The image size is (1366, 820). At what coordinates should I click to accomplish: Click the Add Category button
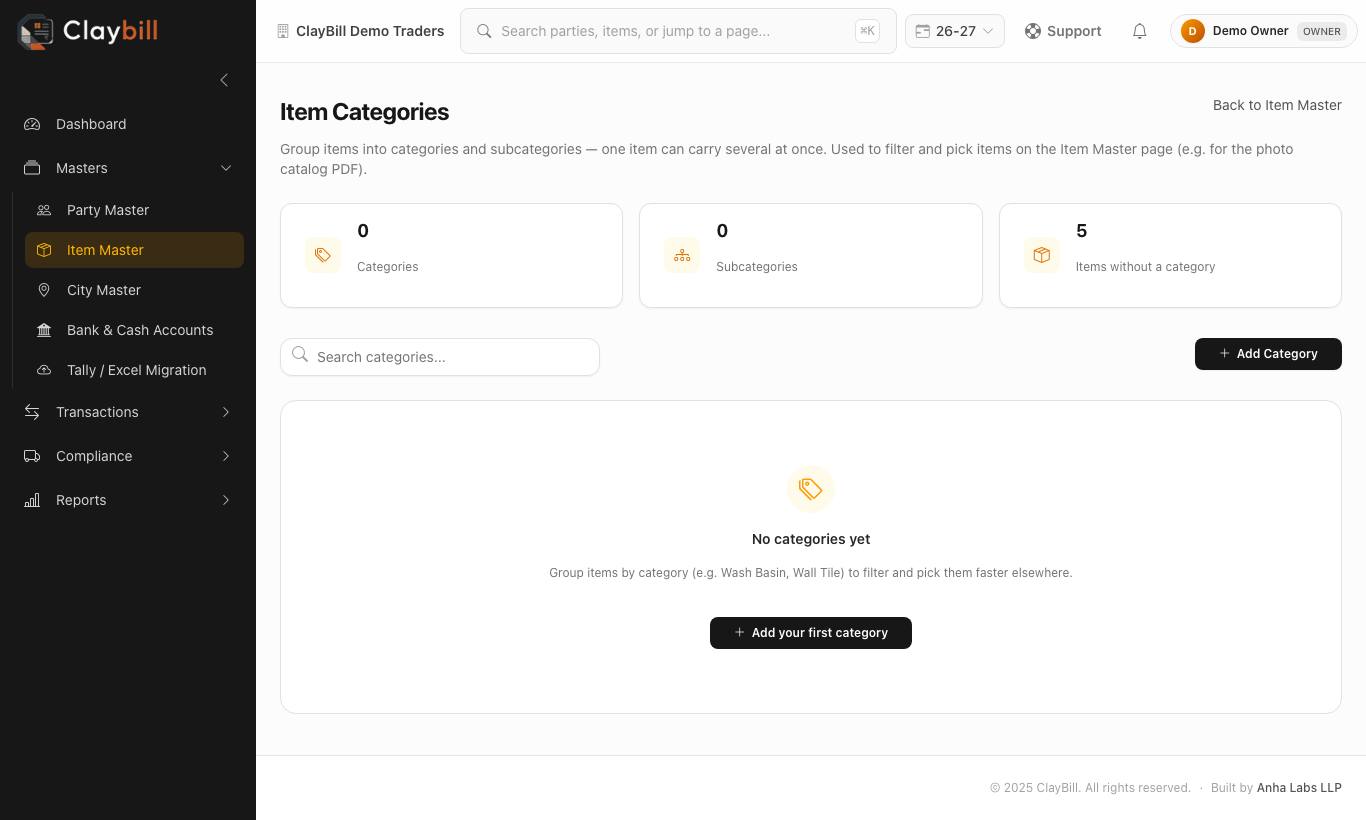coord(1268,354)
